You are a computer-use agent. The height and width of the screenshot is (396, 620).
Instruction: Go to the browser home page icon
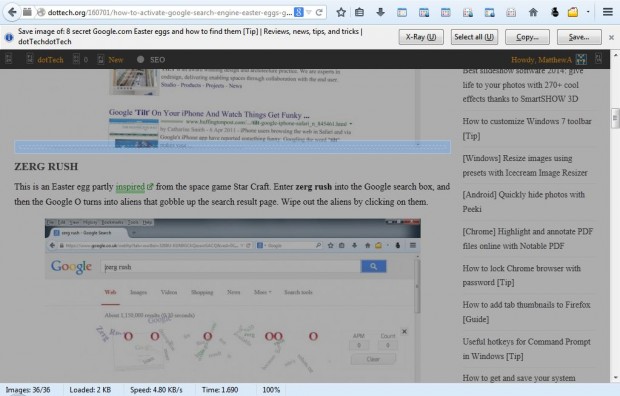(533, 12)
